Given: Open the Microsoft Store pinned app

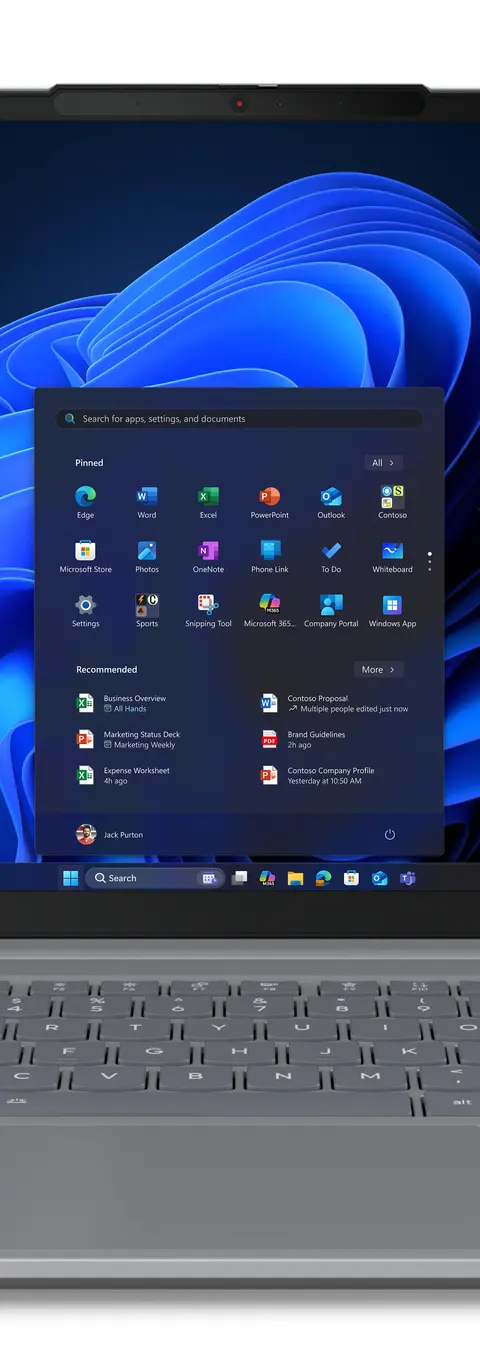Looking at the screenshot, I should pos(85,556).
